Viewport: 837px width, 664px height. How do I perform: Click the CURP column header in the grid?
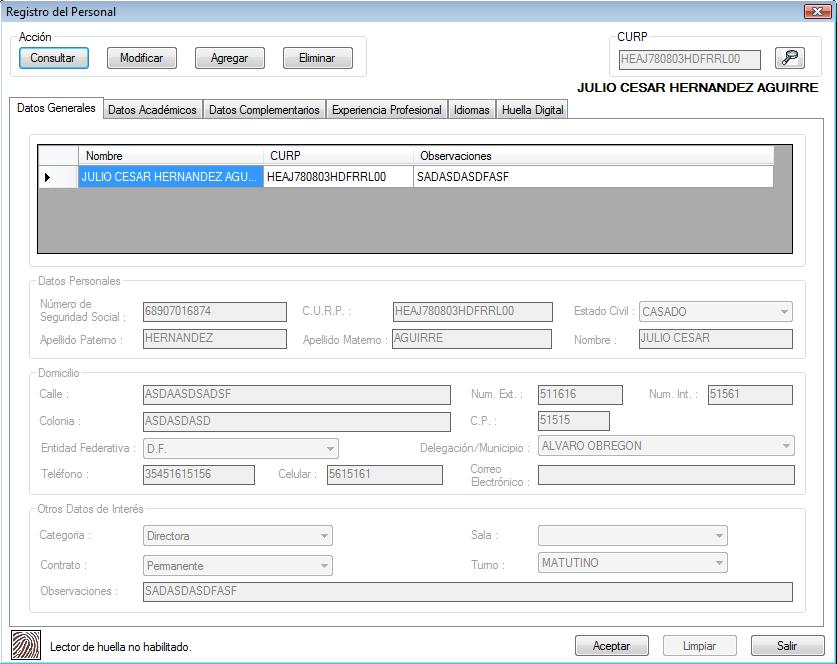pyautogui.click(x=338, y=156)
